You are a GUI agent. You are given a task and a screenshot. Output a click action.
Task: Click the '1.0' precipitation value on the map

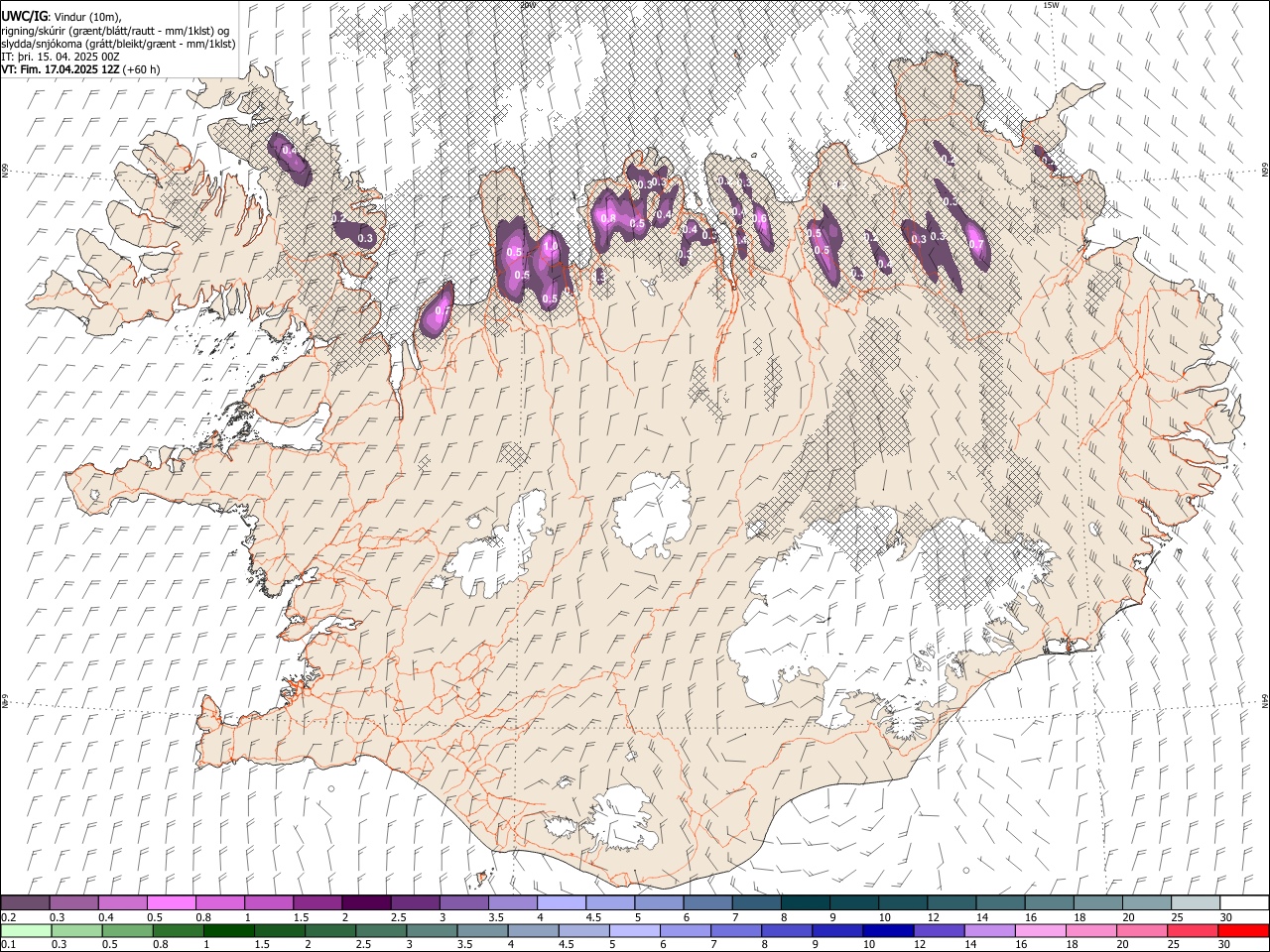(551, 247)
